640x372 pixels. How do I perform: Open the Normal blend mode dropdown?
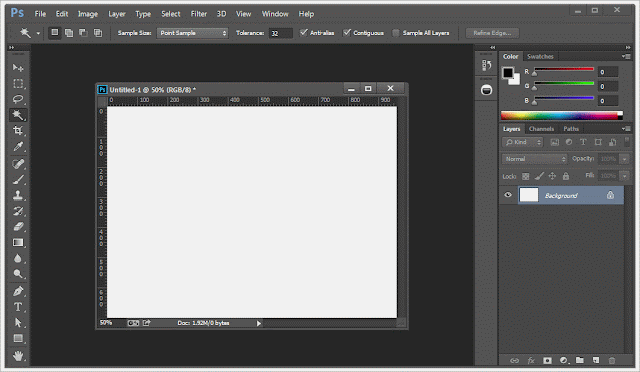[534, 159]
